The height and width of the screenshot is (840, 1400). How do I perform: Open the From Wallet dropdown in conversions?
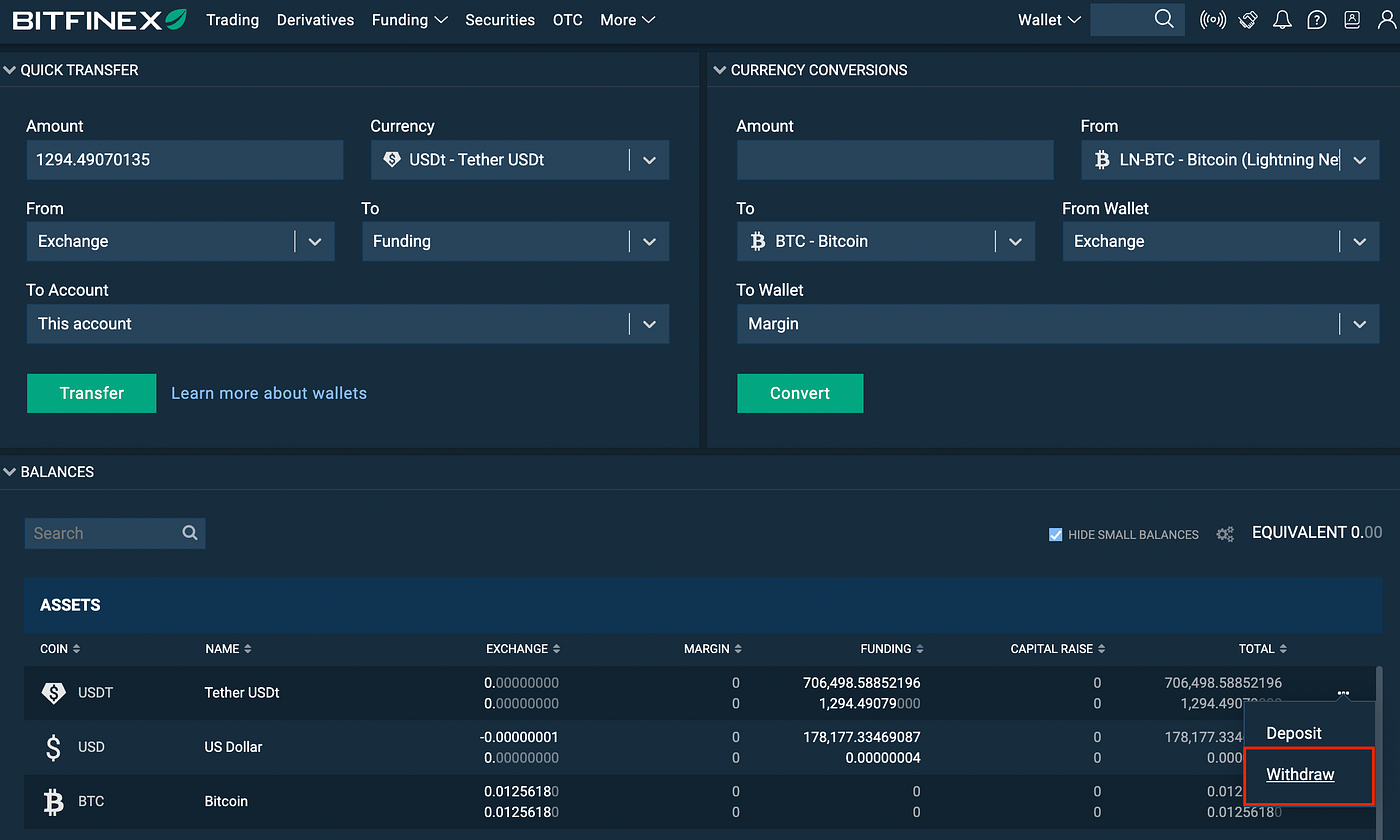(x=1221, y=242)
